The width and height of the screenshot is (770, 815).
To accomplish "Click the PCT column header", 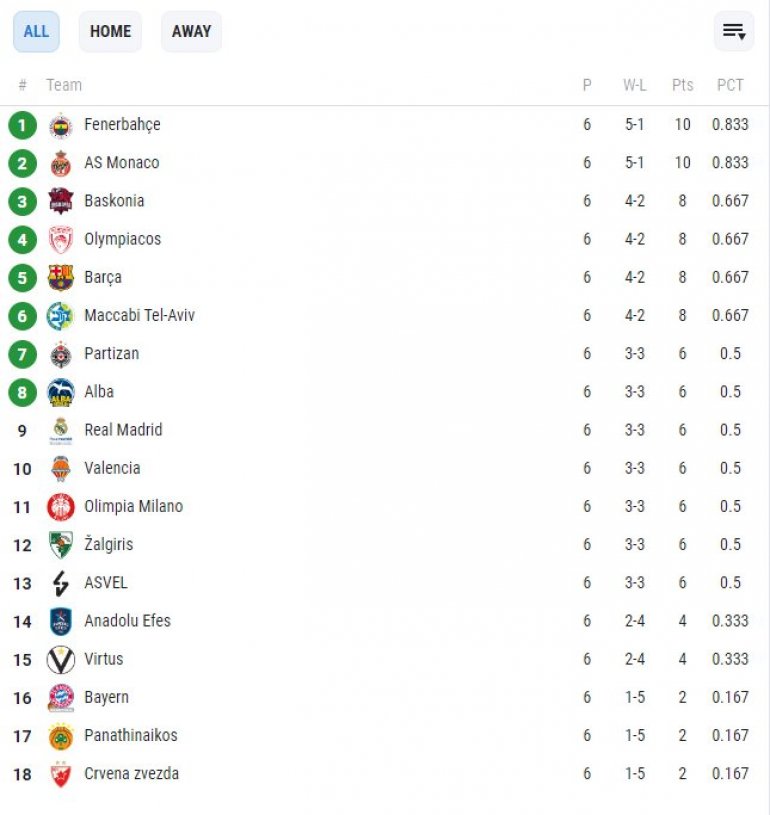I will [730, 85].
